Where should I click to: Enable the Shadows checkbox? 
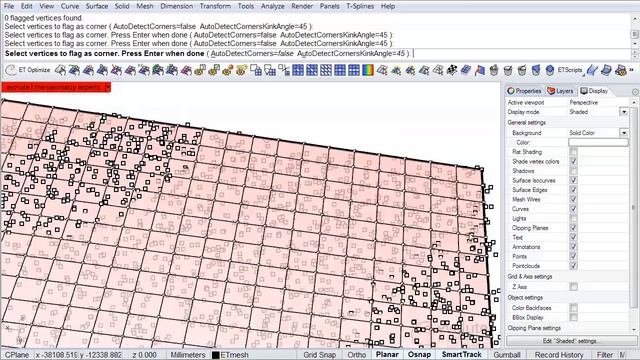573,171
